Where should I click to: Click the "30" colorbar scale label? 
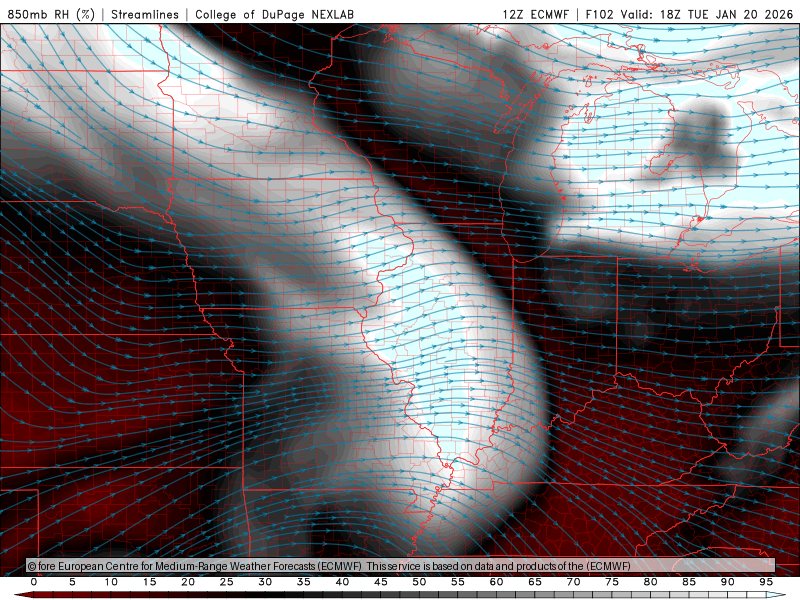265,582
